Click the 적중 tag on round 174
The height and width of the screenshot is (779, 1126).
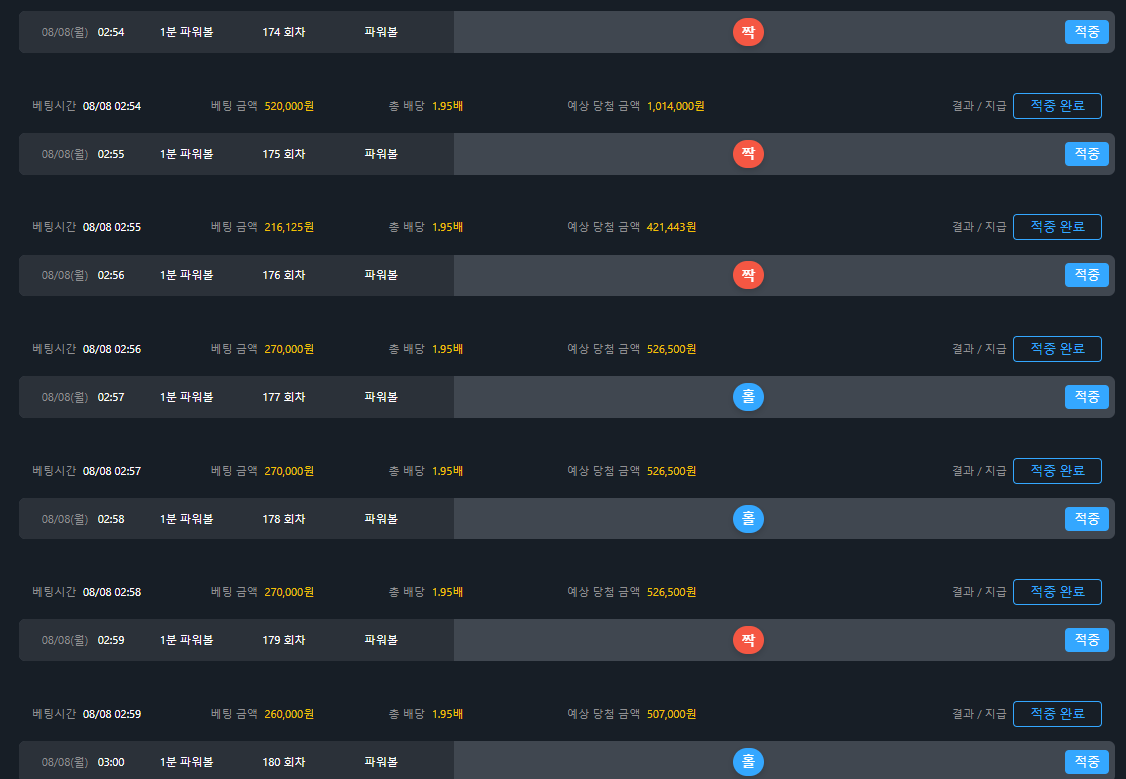[1086, 32]
